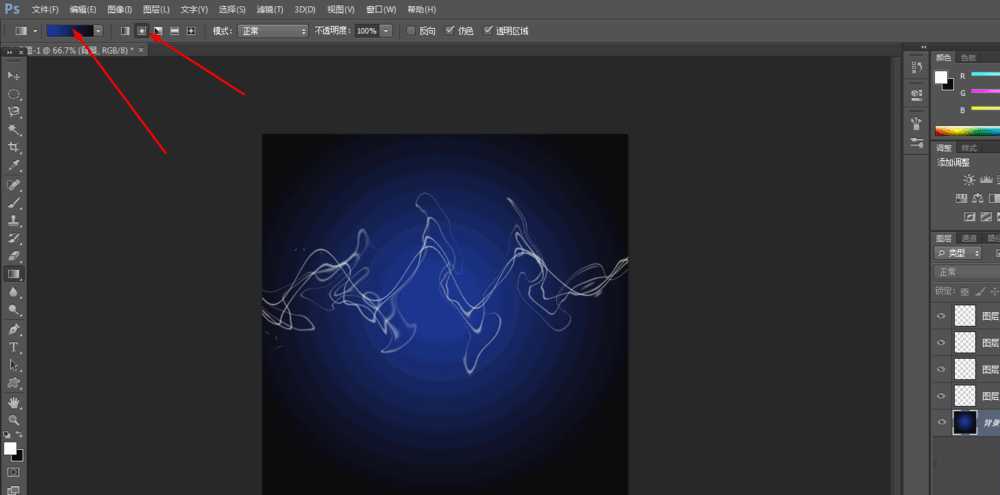
Task: Open the 图层(L) menu
Action: 156,10
